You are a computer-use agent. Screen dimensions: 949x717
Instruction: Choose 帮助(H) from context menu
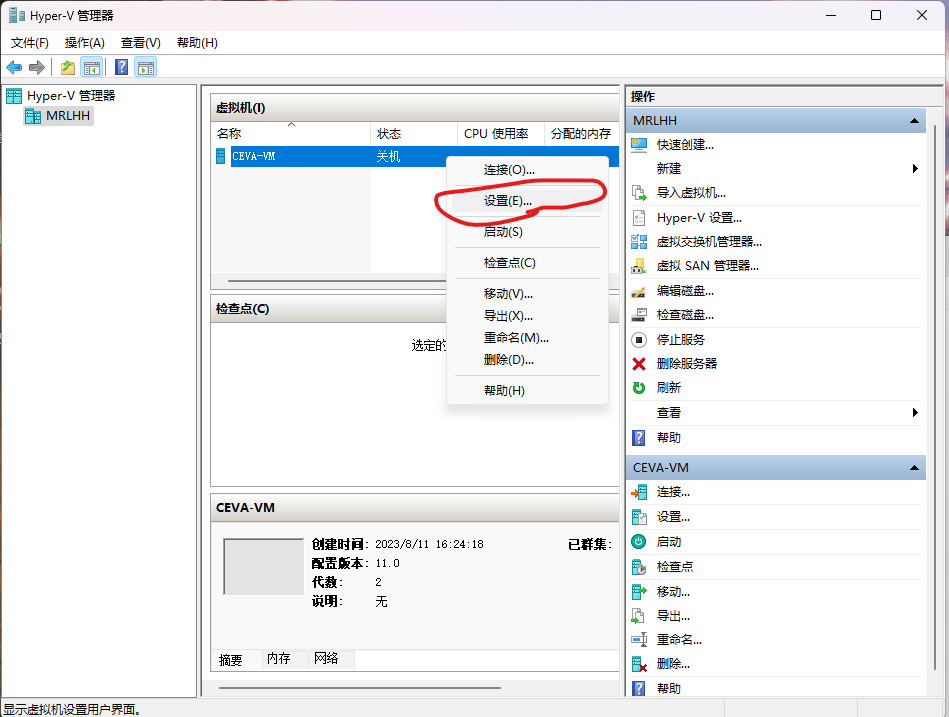click(x=527, y=391)
